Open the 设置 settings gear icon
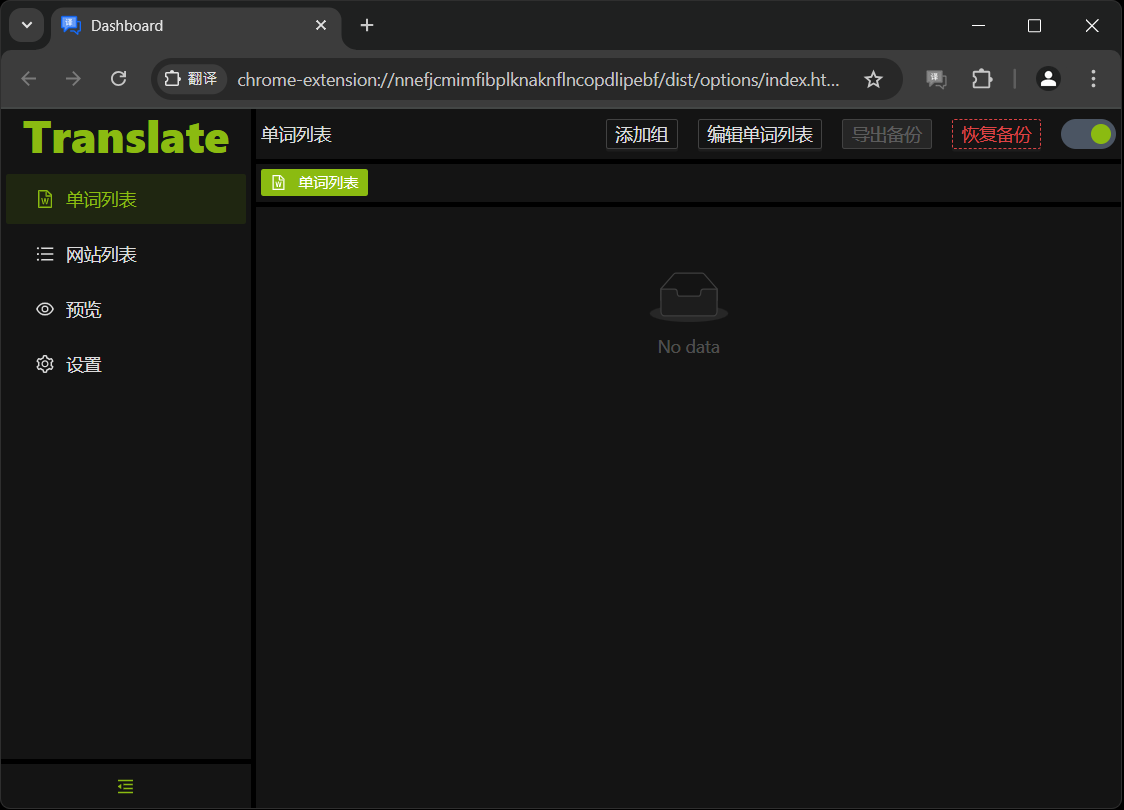 click(45, 364)
